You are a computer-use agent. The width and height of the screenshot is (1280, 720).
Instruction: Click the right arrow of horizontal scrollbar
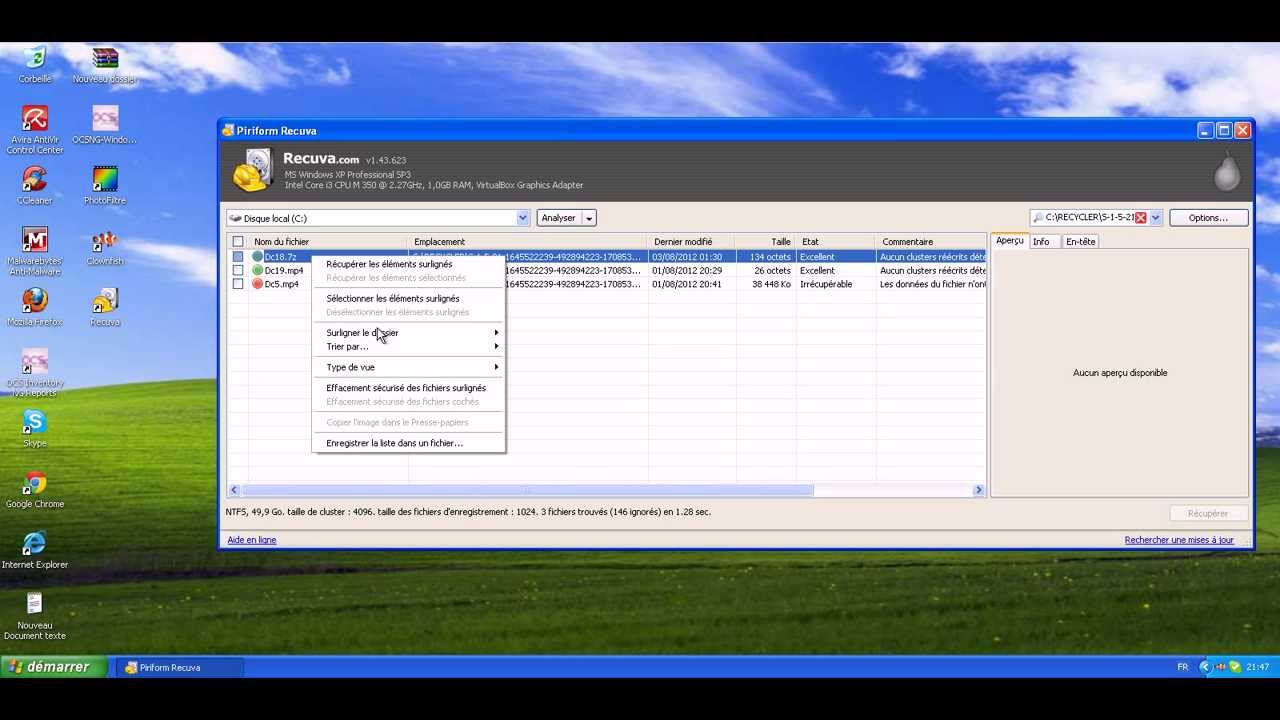(979, 490)
